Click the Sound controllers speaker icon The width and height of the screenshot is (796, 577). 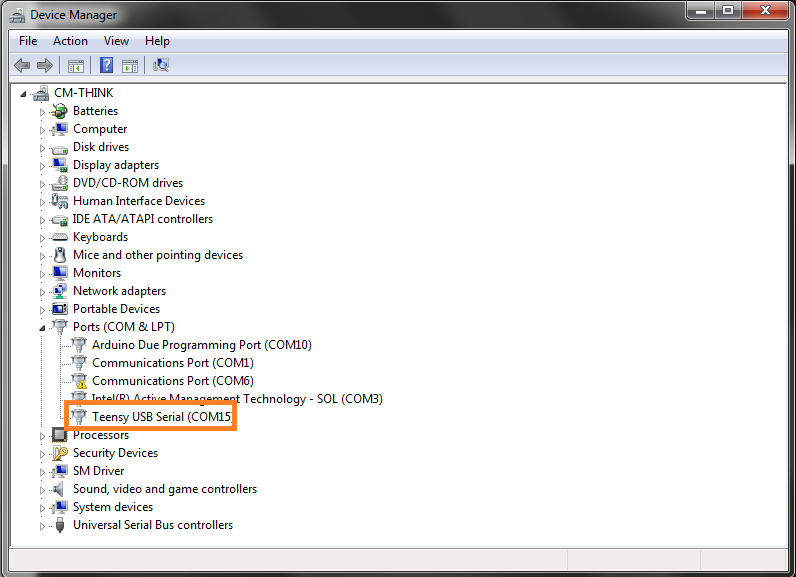pyautogui.click(x=59, y=489)
